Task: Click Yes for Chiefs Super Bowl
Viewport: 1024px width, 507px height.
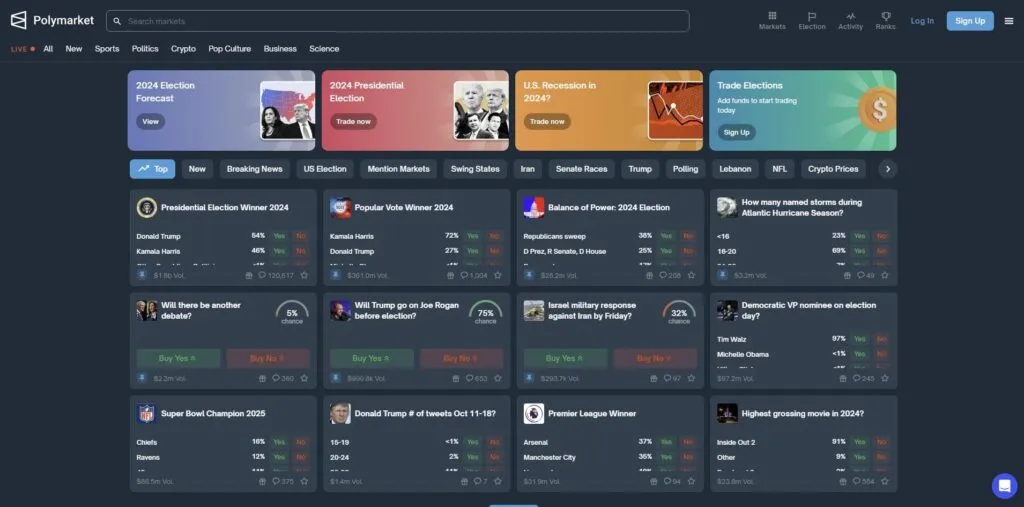Action: click(x=279, y=442)
